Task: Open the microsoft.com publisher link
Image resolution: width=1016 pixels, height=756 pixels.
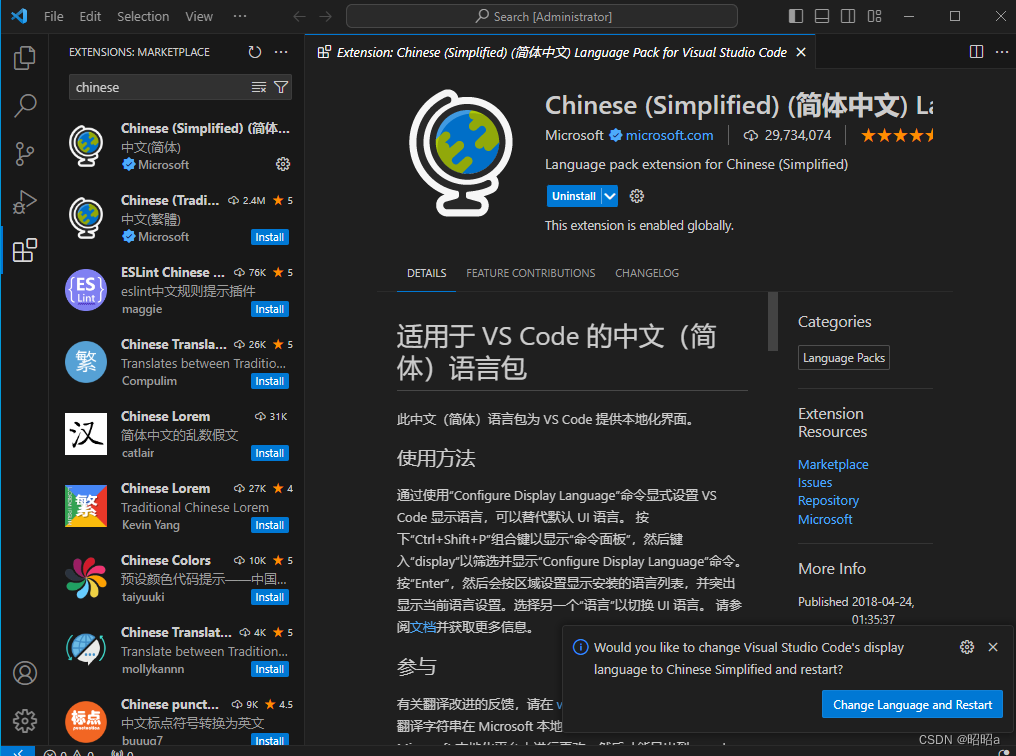Action: pyautogui.click(x=669, y=135)
